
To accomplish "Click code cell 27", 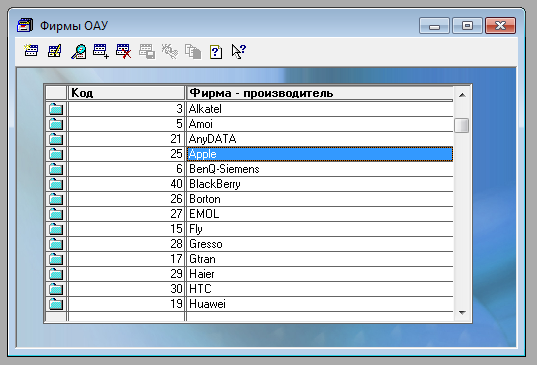I will 126,214.
